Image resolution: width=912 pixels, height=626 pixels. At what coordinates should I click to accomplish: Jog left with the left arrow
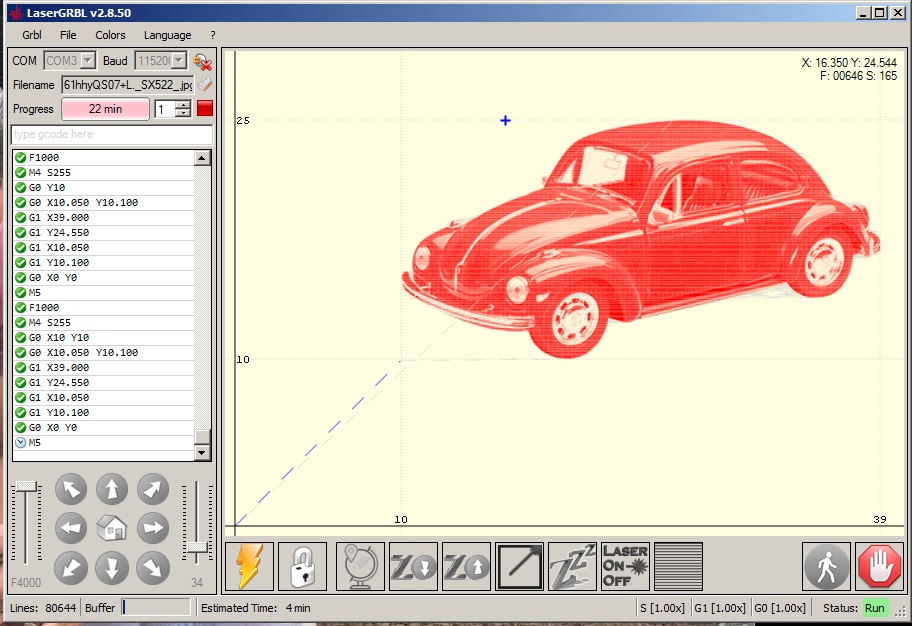coord(71,528)
